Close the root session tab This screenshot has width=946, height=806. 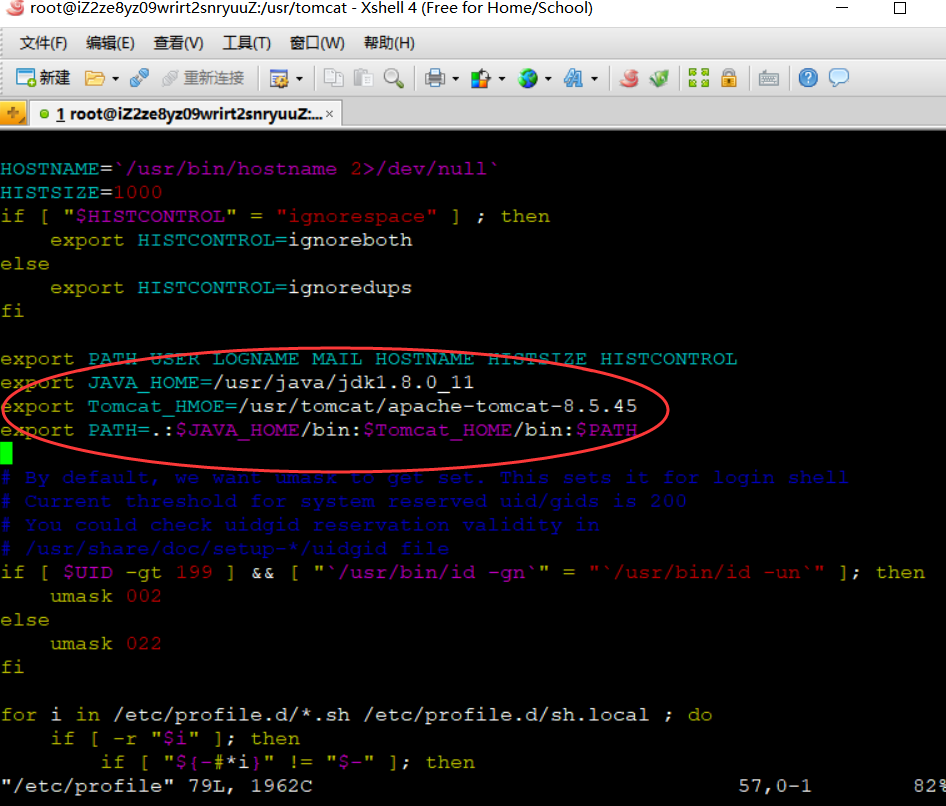[329, 113]
